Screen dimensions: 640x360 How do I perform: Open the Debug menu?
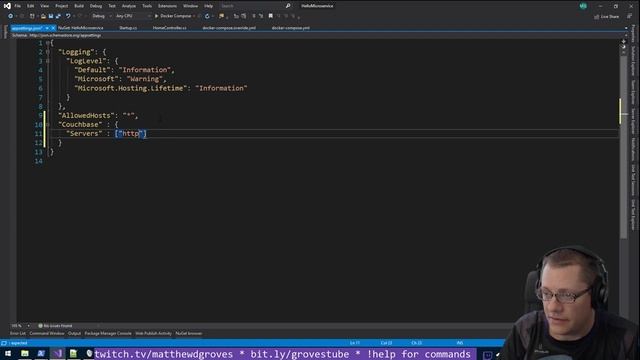pos(96,6)
